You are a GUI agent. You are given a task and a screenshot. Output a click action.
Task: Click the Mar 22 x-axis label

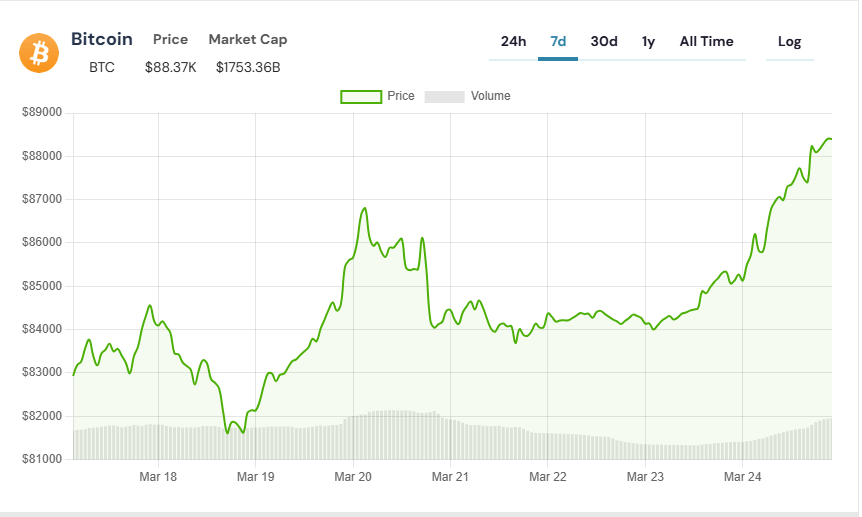pyautogui.click(x=548, y=477)
